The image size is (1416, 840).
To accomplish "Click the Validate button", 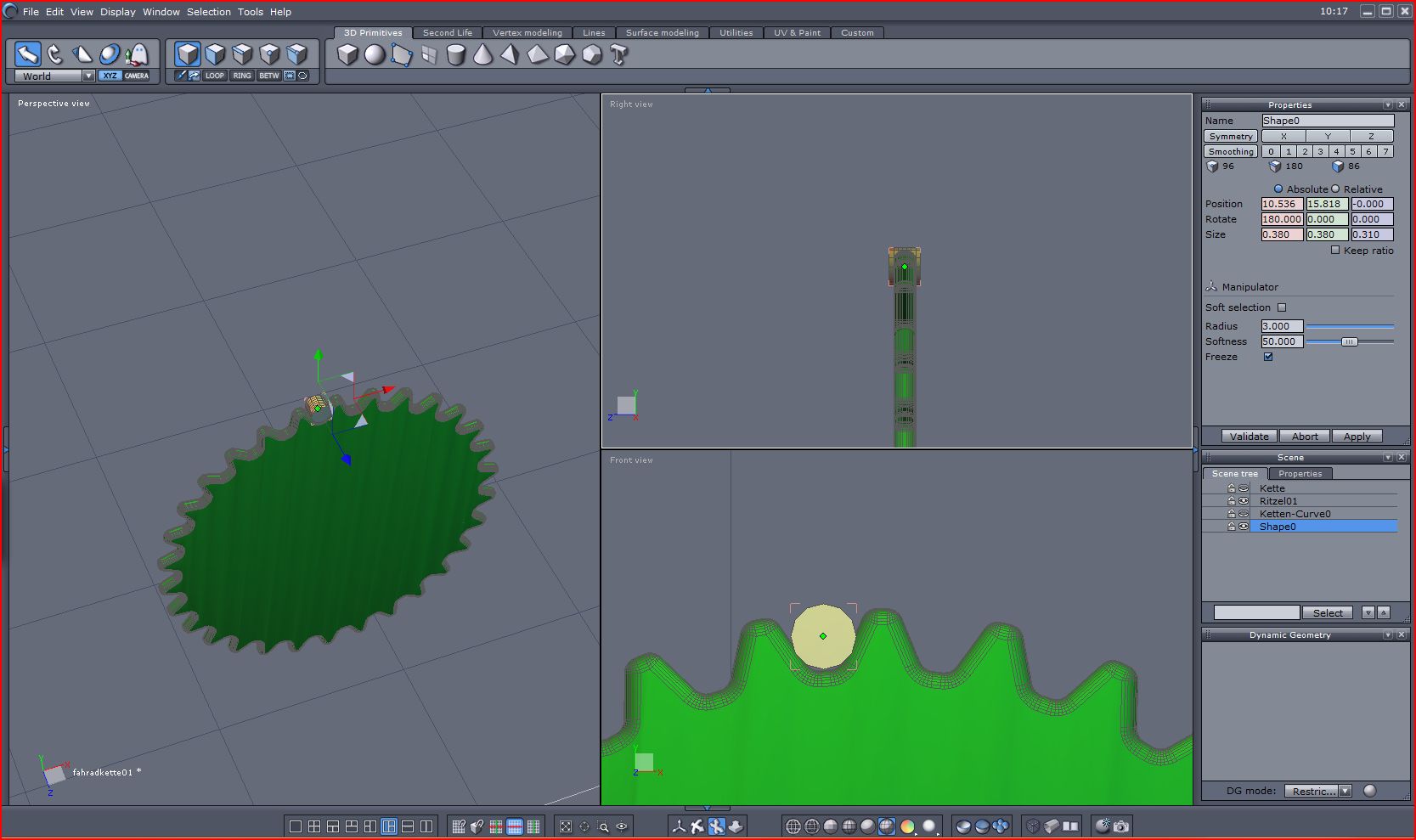I will pos(1250,436).
